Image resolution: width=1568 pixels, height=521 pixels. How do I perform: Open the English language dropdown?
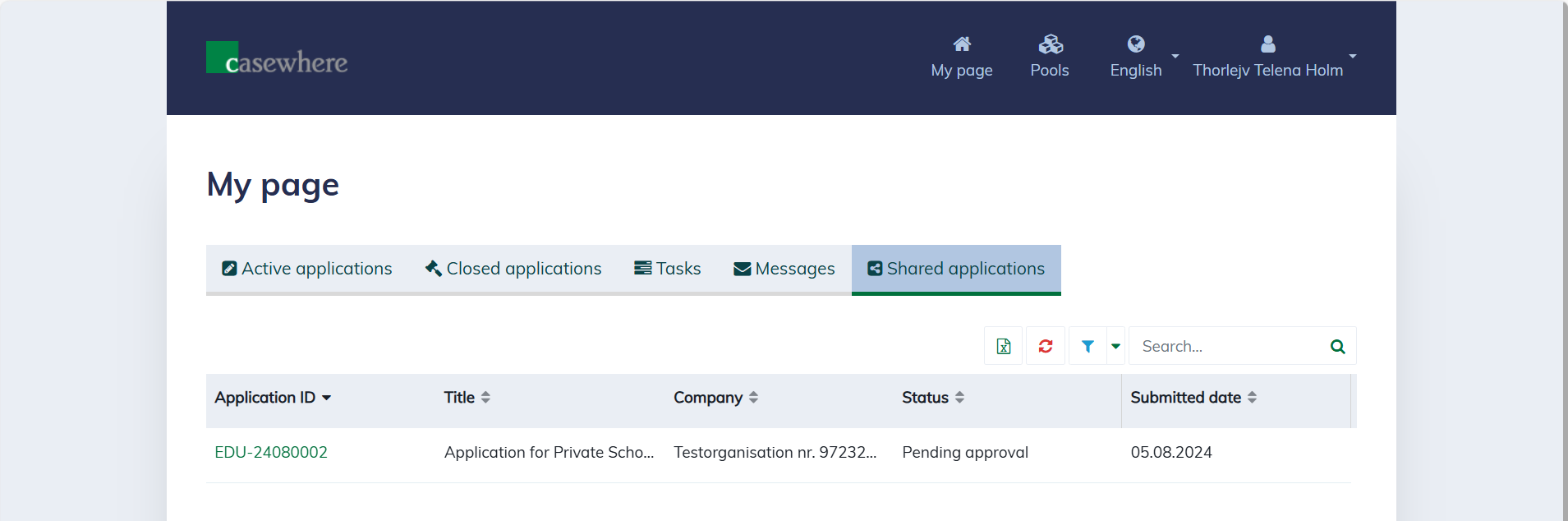tap(1136, 70)
